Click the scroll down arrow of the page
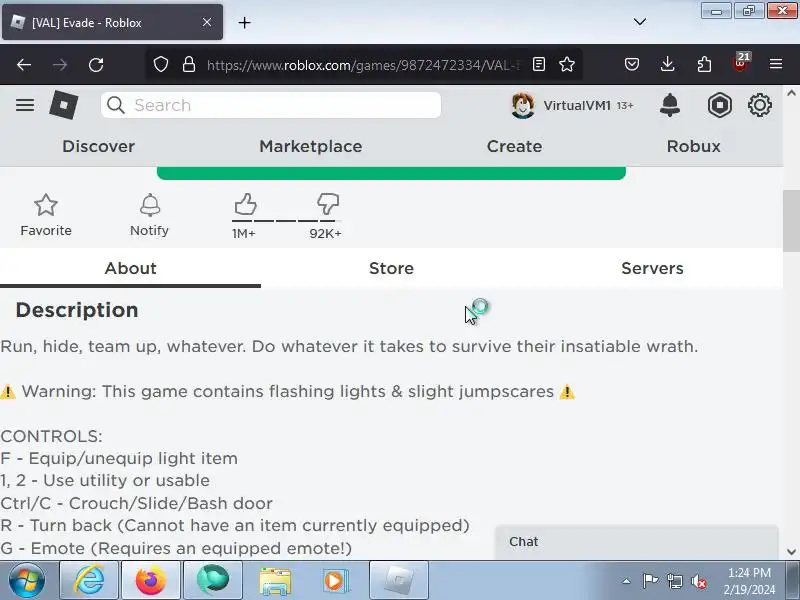Screen dimensions: 800x600 click(791, 552)
